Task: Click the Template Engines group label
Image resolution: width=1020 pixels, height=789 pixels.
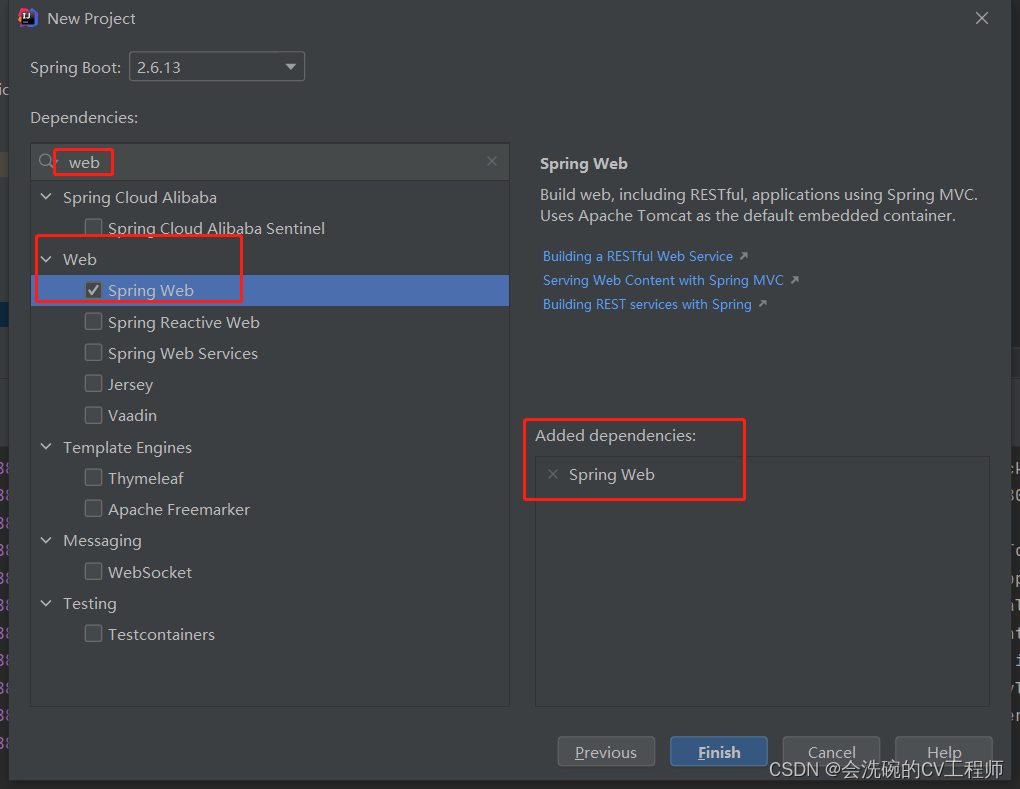Action: click(x=128, y=448)
